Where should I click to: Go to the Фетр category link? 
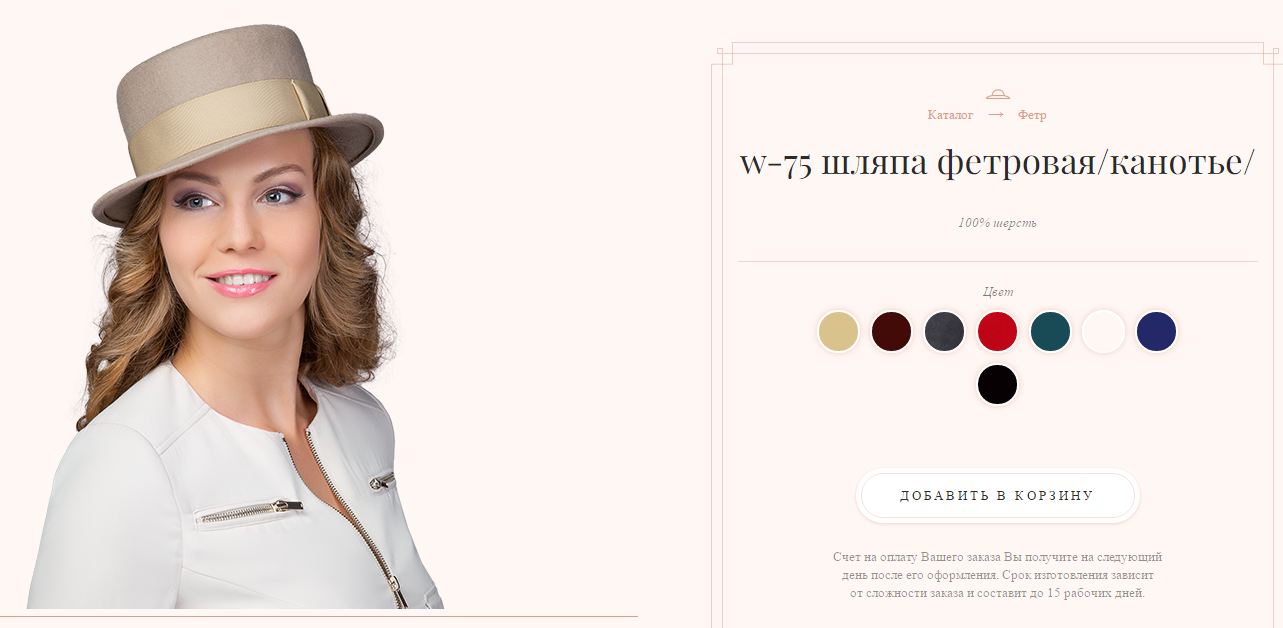coord(1032,115)
